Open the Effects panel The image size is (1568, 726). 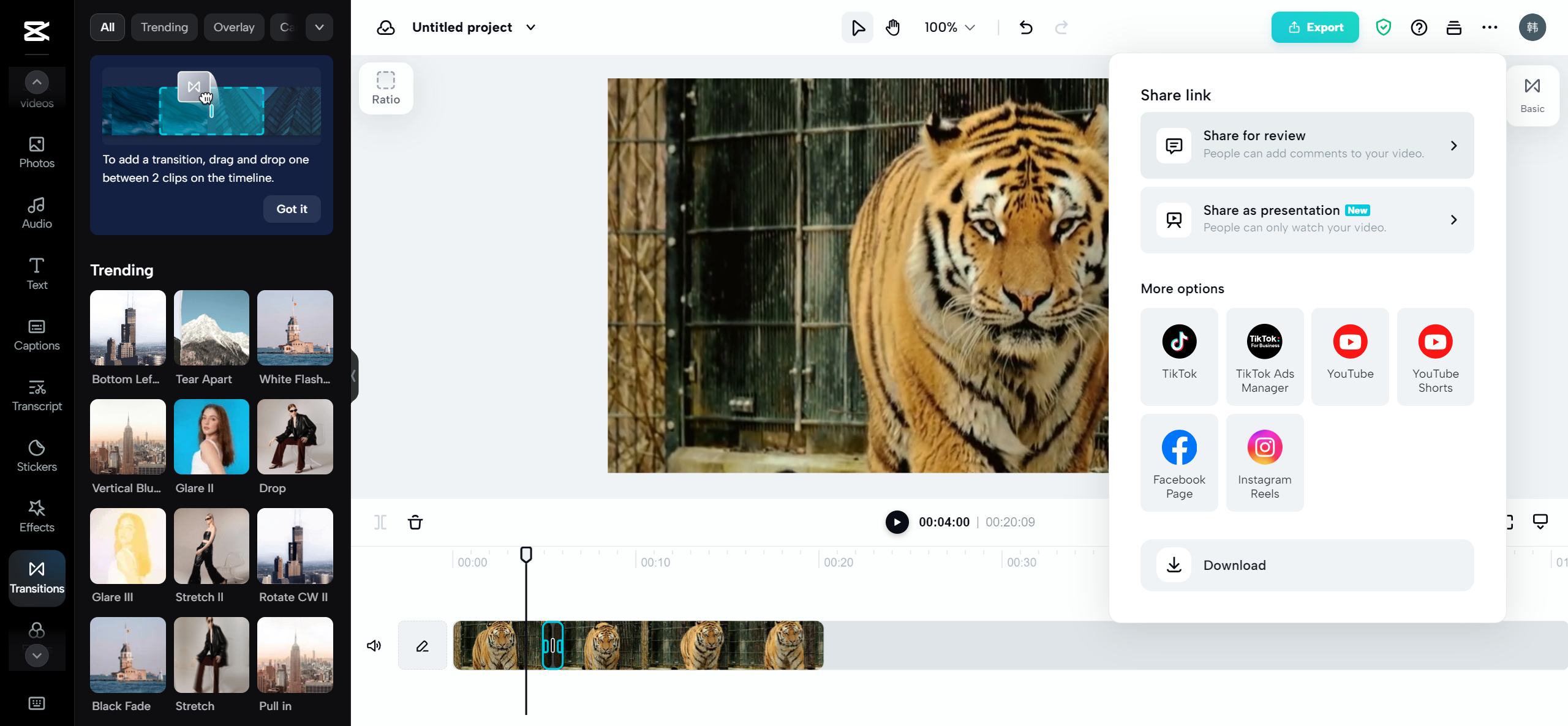pos(36,516)
